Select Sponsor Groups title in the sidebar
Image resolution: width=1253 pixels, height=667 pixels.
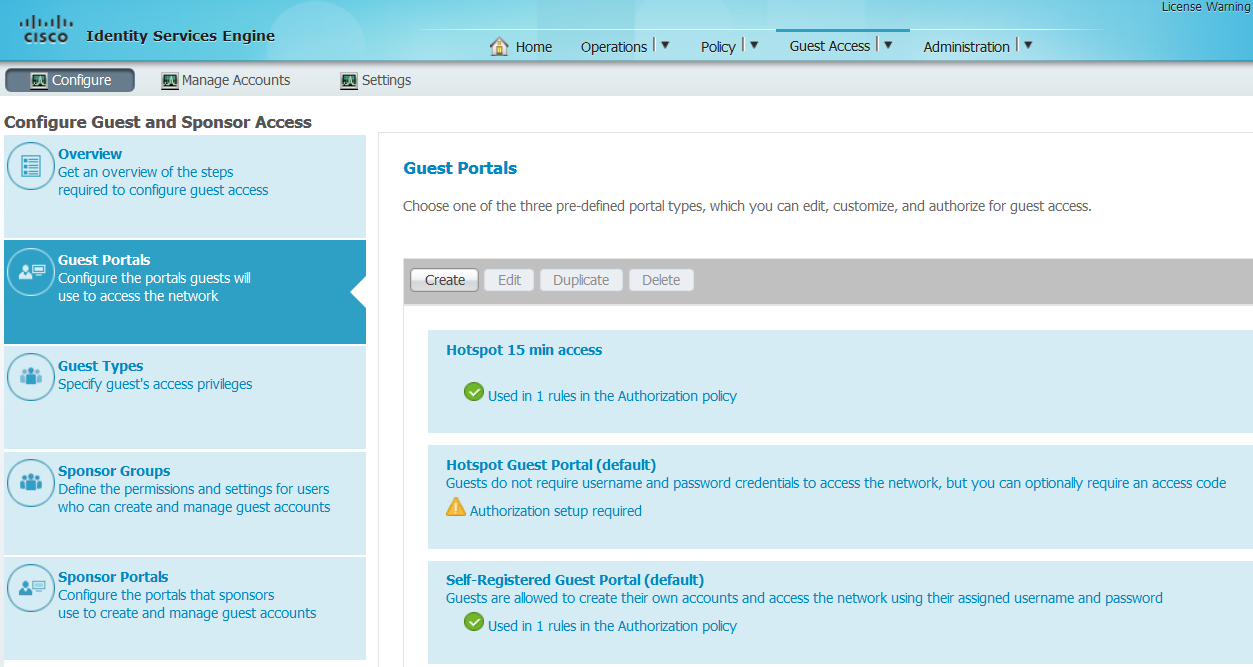click(114, 471)
